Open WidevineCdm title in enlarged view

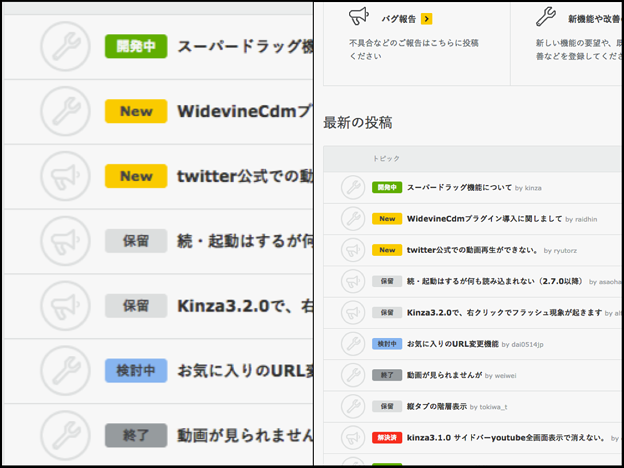[245, 111]
